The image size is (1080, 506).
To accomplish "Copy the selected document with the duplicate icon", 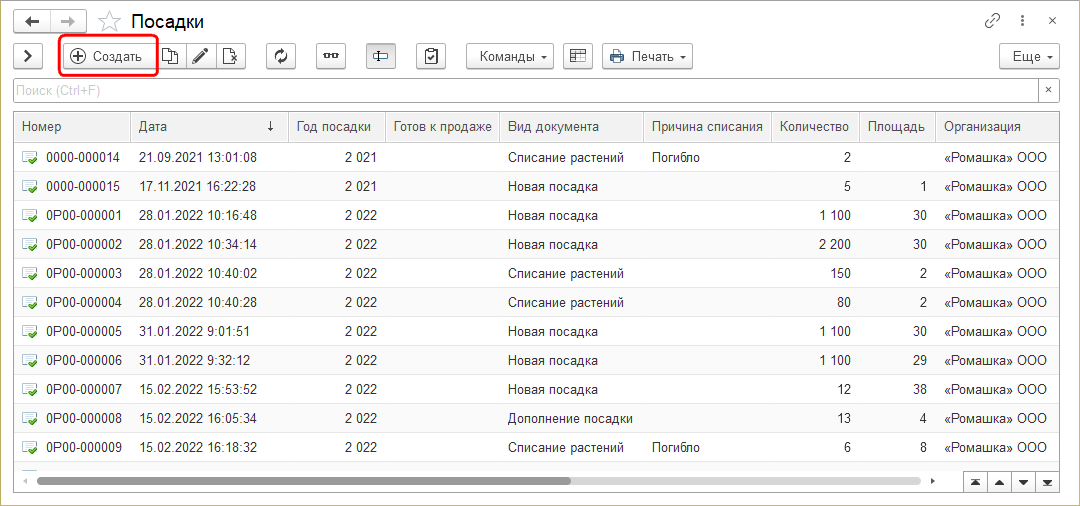I will 172,56.
